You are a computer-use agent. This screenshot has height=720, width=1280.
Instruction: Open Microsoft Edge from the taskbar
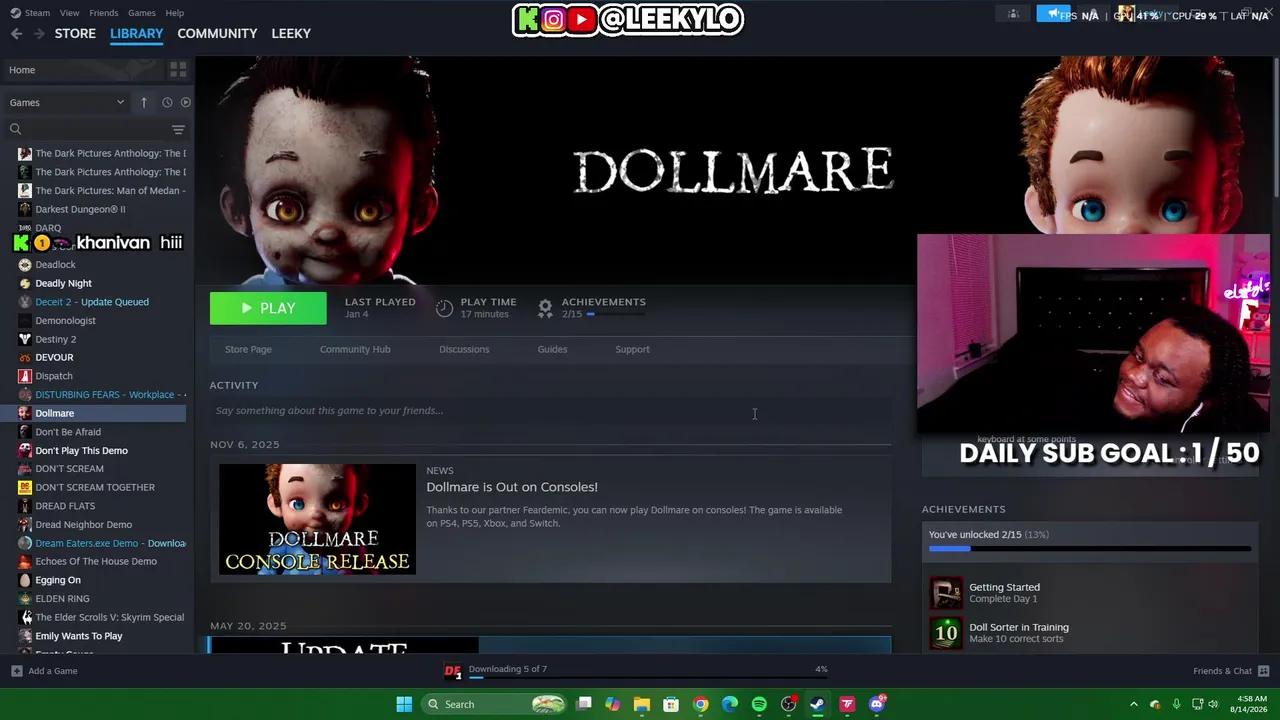730,704
